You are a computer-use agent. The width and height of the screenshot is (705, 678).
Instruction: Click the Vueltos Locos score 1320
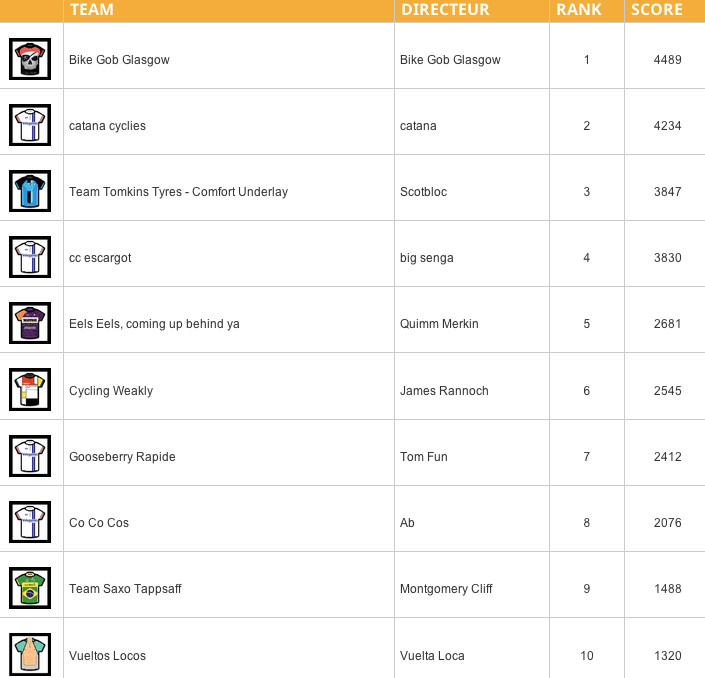(668, 656)
